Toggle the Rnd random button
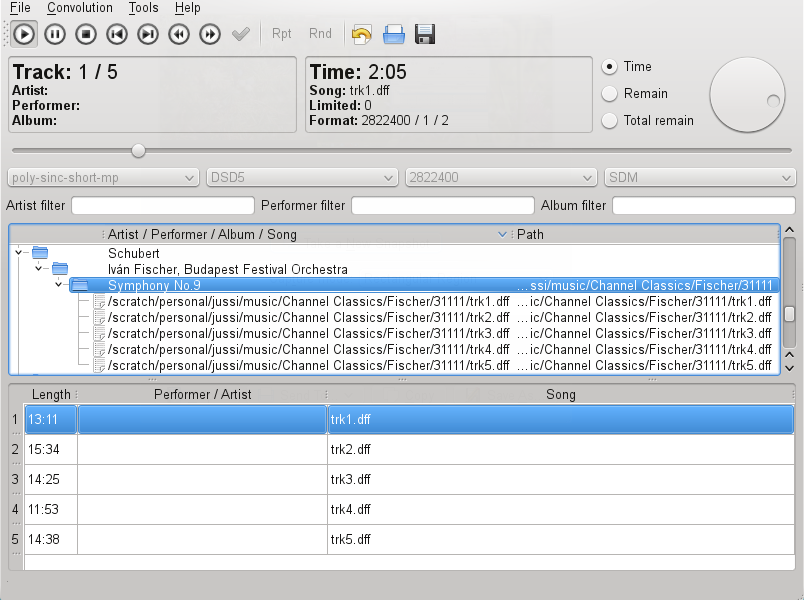This screenshot has width=804, height=600. pos(320,34)
